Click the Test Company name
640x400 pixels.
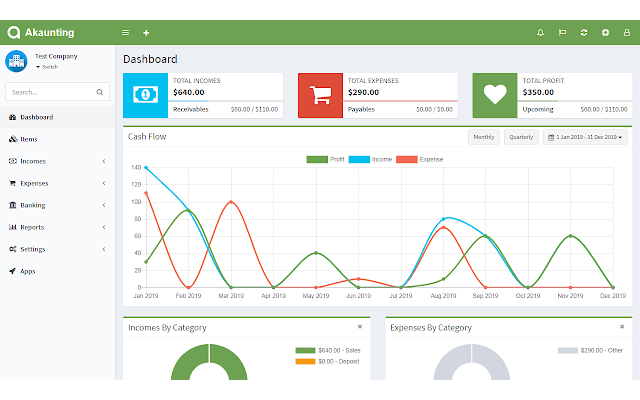tap(56, 56)
